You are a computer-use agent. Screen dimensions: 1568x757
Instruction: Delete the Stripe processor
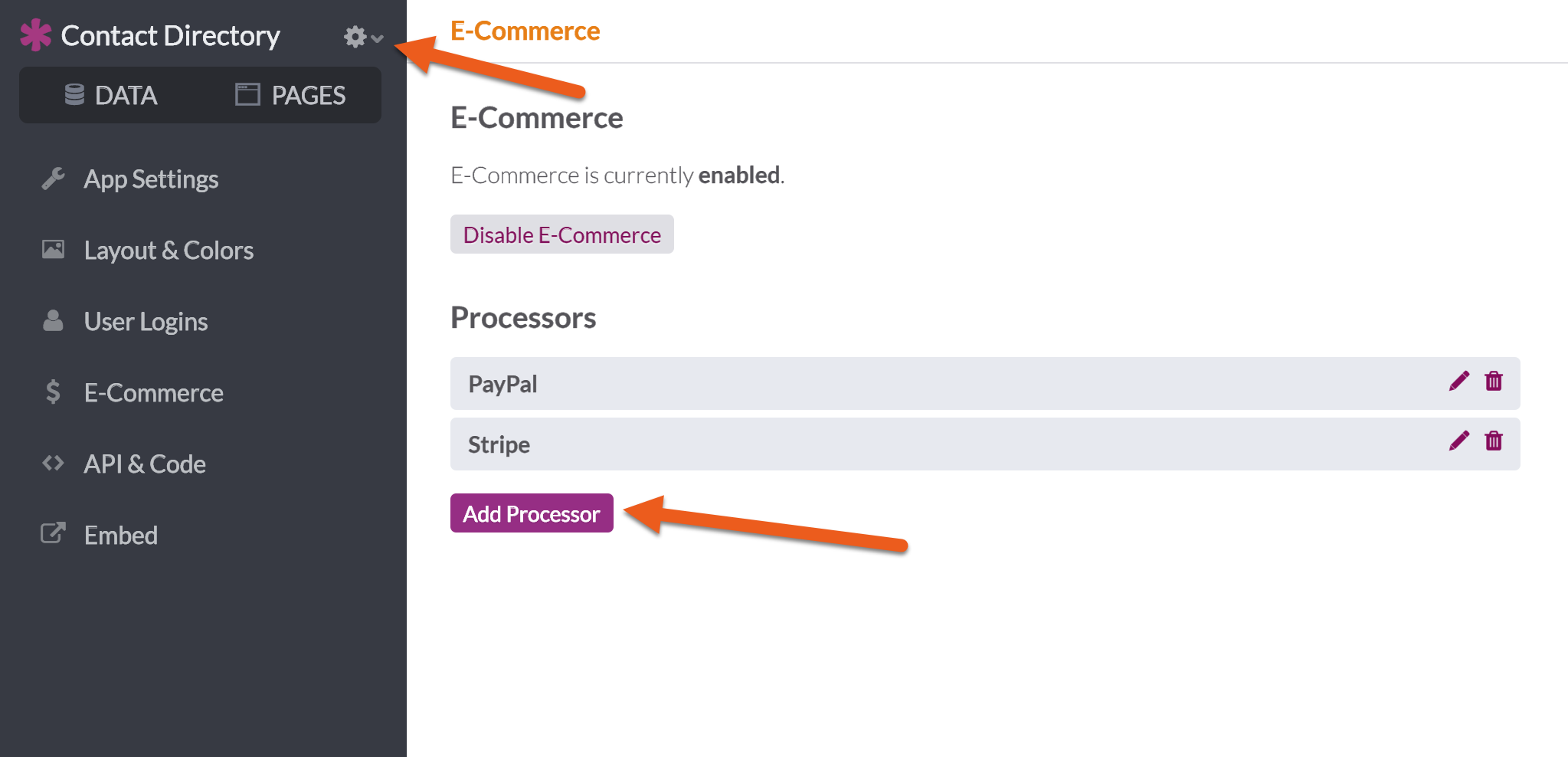pyautogui.click(x=1494, y=441)
